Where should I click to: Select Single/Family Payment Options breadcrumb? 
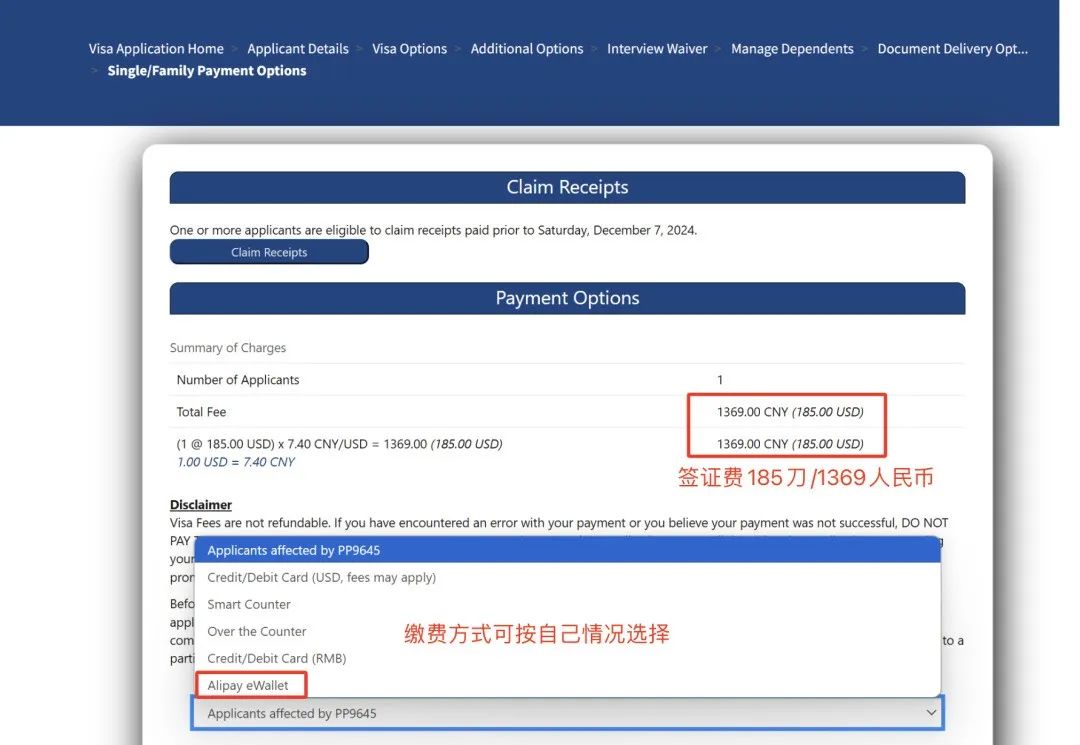tap(207, 71)
